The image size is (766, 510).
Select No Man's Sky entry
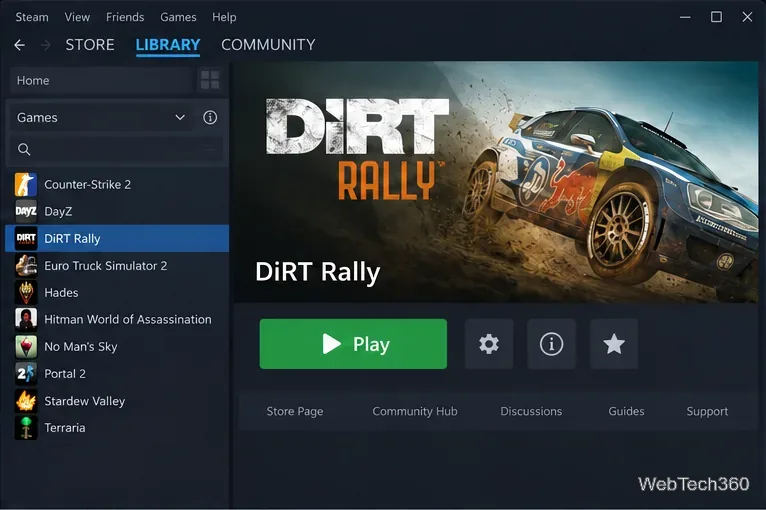pos(117,347)
